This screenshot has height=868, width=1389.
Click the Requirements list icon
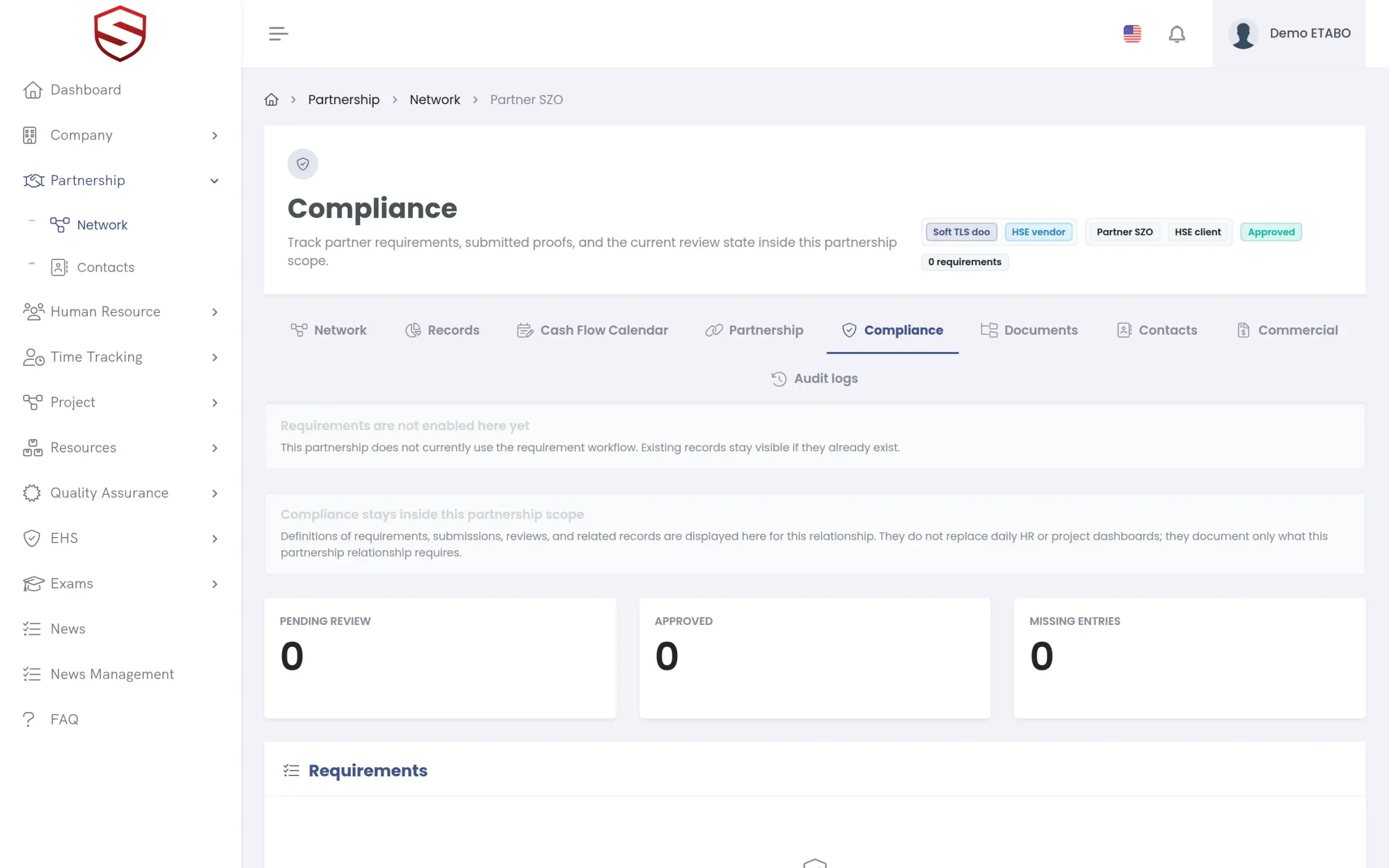pyautogui.click(x=291, y=770)
